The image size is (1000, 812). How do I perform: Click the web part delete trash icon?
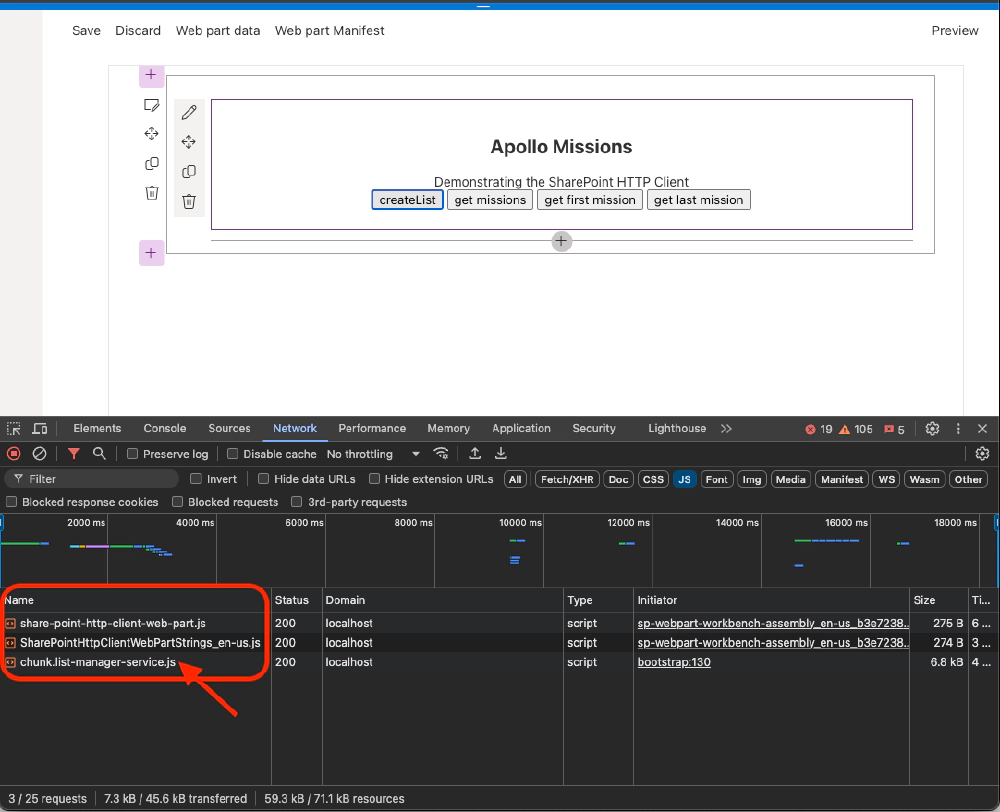[x=189, y=202]
